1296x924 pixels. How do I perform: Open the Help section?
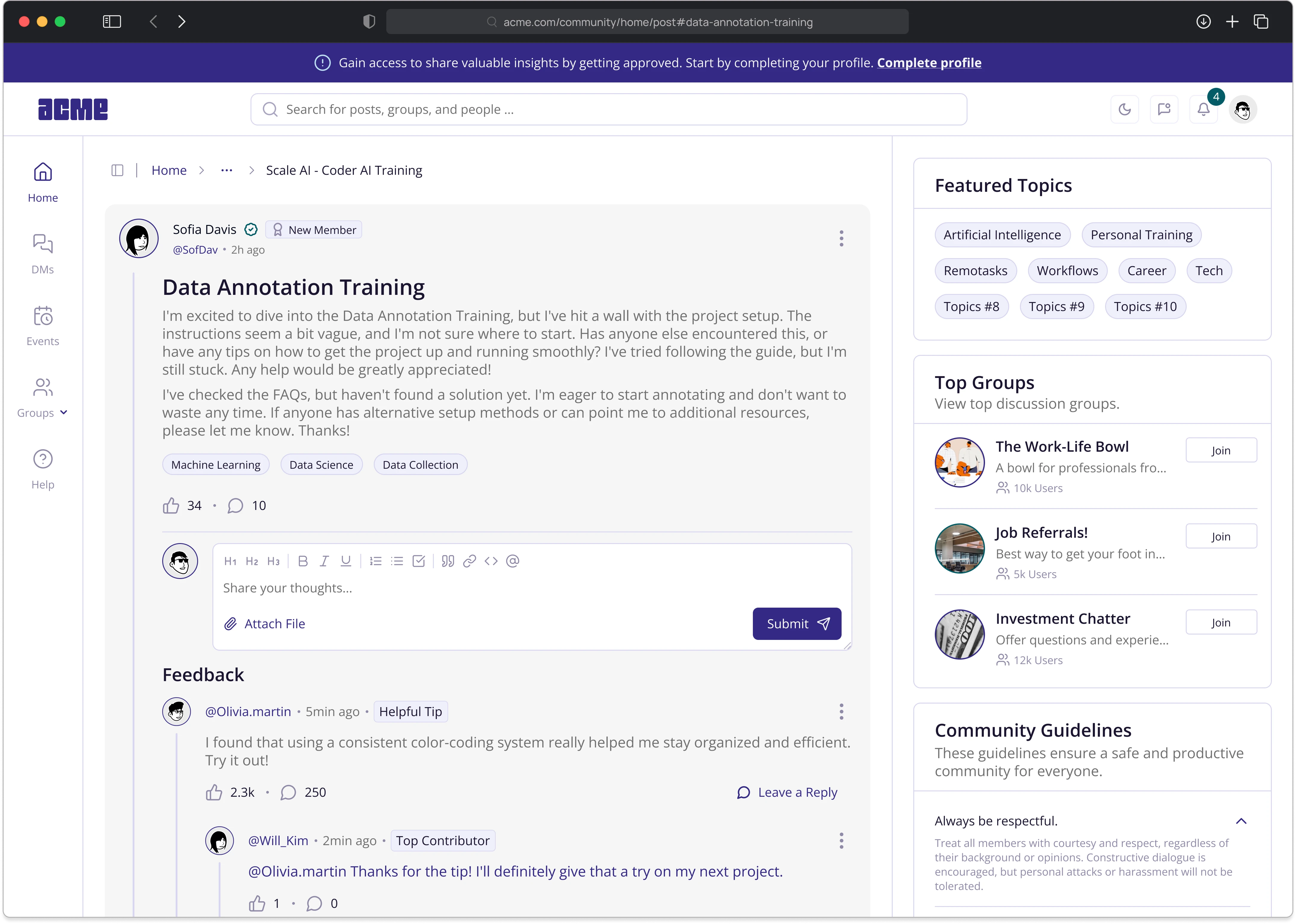tap(43, 468)
